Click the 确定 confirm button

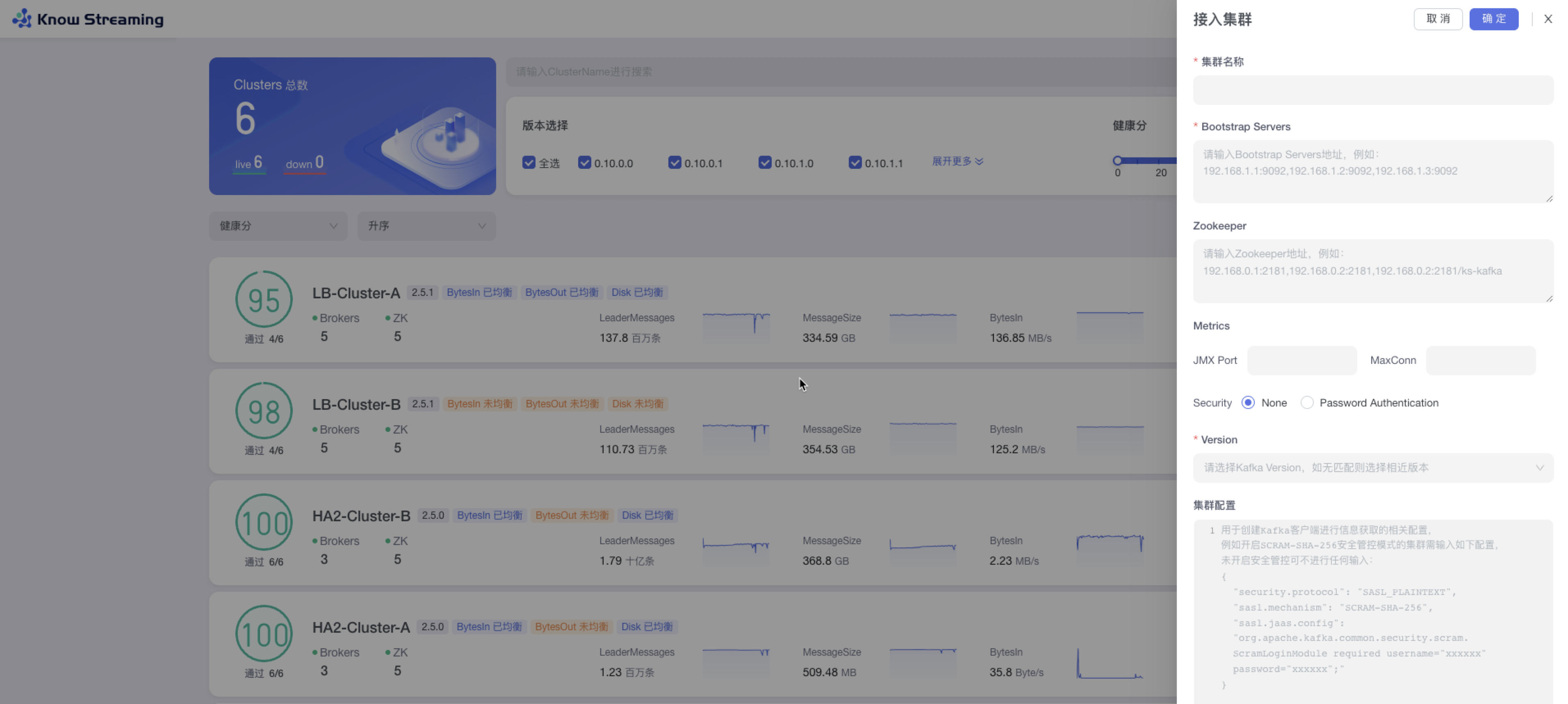pos(1493,19)
